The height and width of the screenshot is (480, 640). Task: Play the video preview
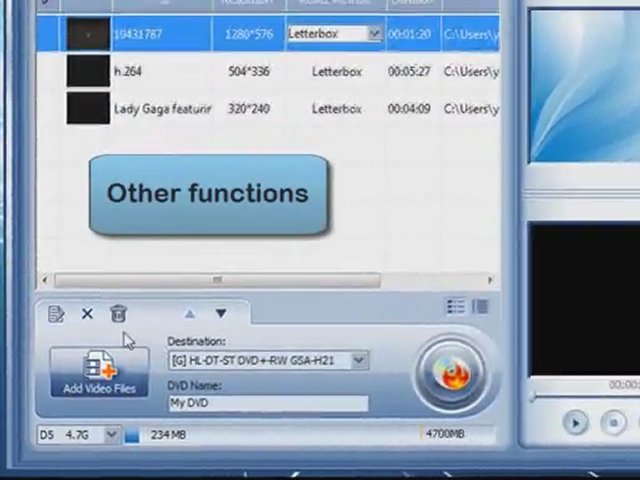point(575,423)
